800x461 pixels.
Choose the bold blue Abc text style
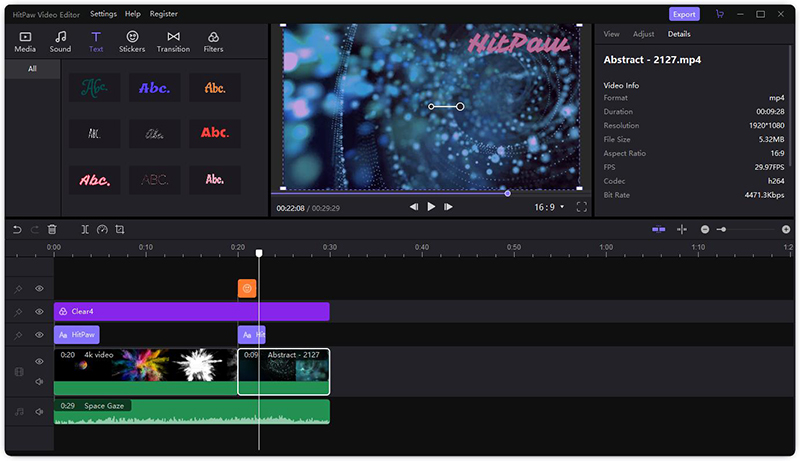[155, 88]
